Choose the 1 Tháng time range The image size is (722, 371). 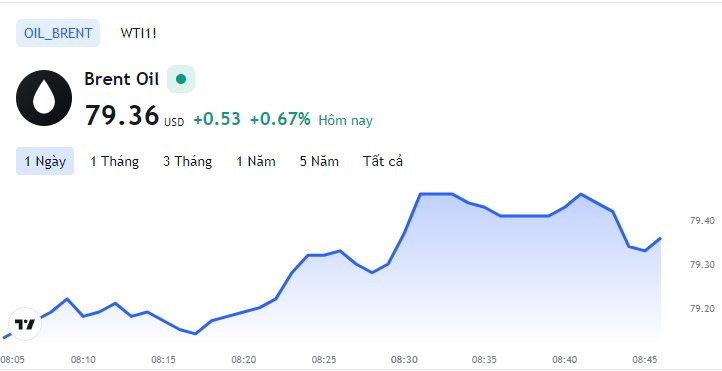pyautogui.click(x=115, y=162)
